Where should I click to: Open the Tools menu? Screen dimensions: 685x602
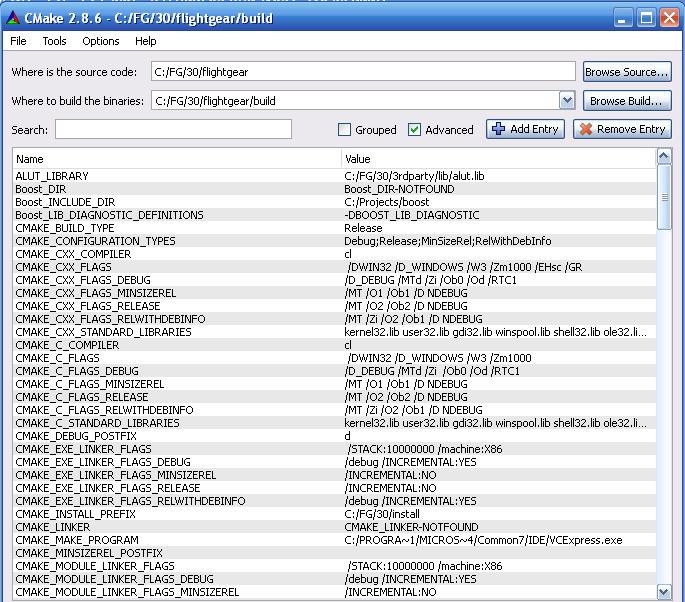(54, 41)
